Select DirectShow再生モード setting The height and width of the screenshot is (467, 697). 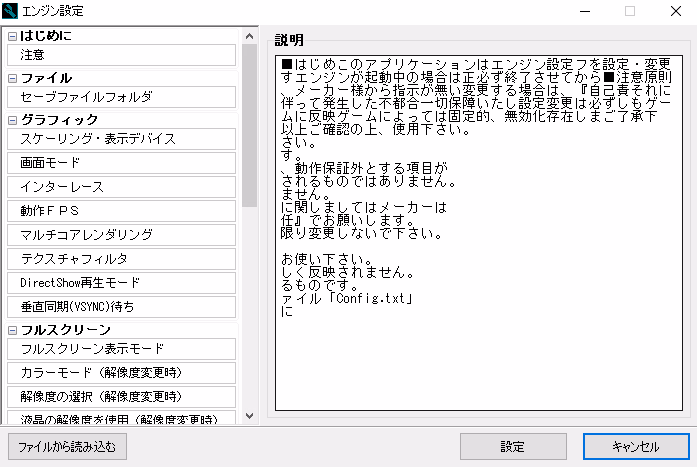121,283
